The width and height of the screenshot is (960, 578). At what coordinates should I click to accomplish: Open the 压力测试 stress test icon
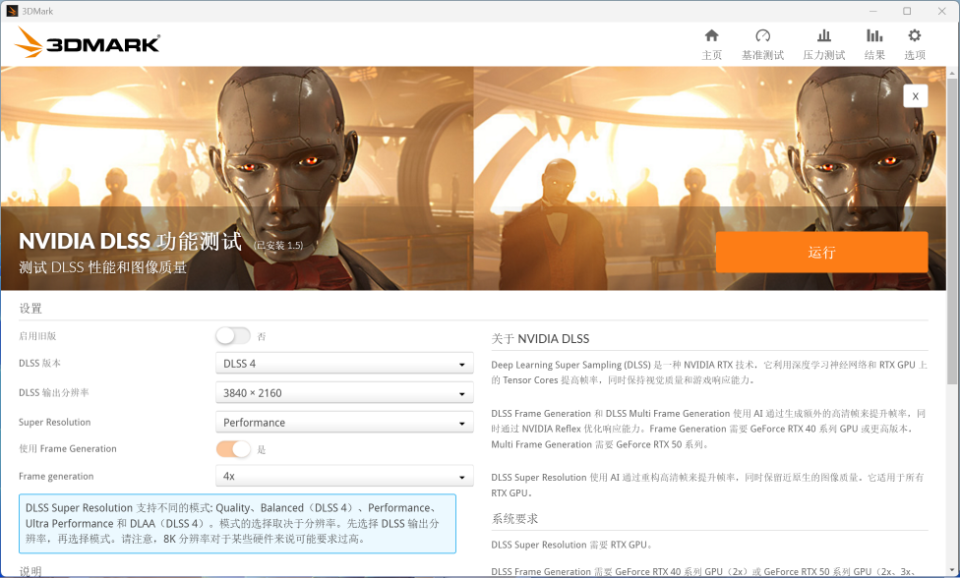coord(824,36)
